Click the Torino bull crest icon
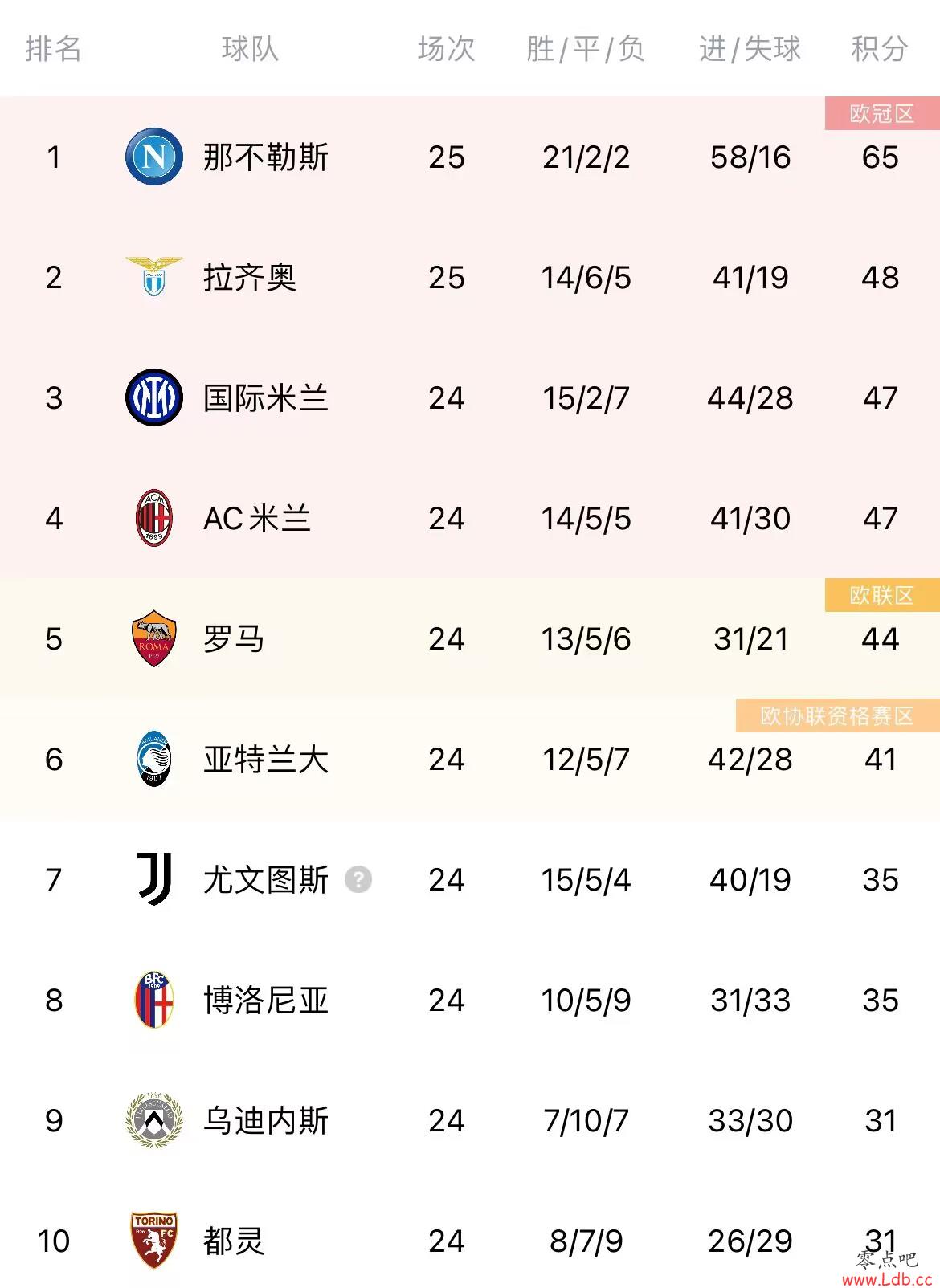This screenshot has height=1288, width=940. tap(154, 1241)
